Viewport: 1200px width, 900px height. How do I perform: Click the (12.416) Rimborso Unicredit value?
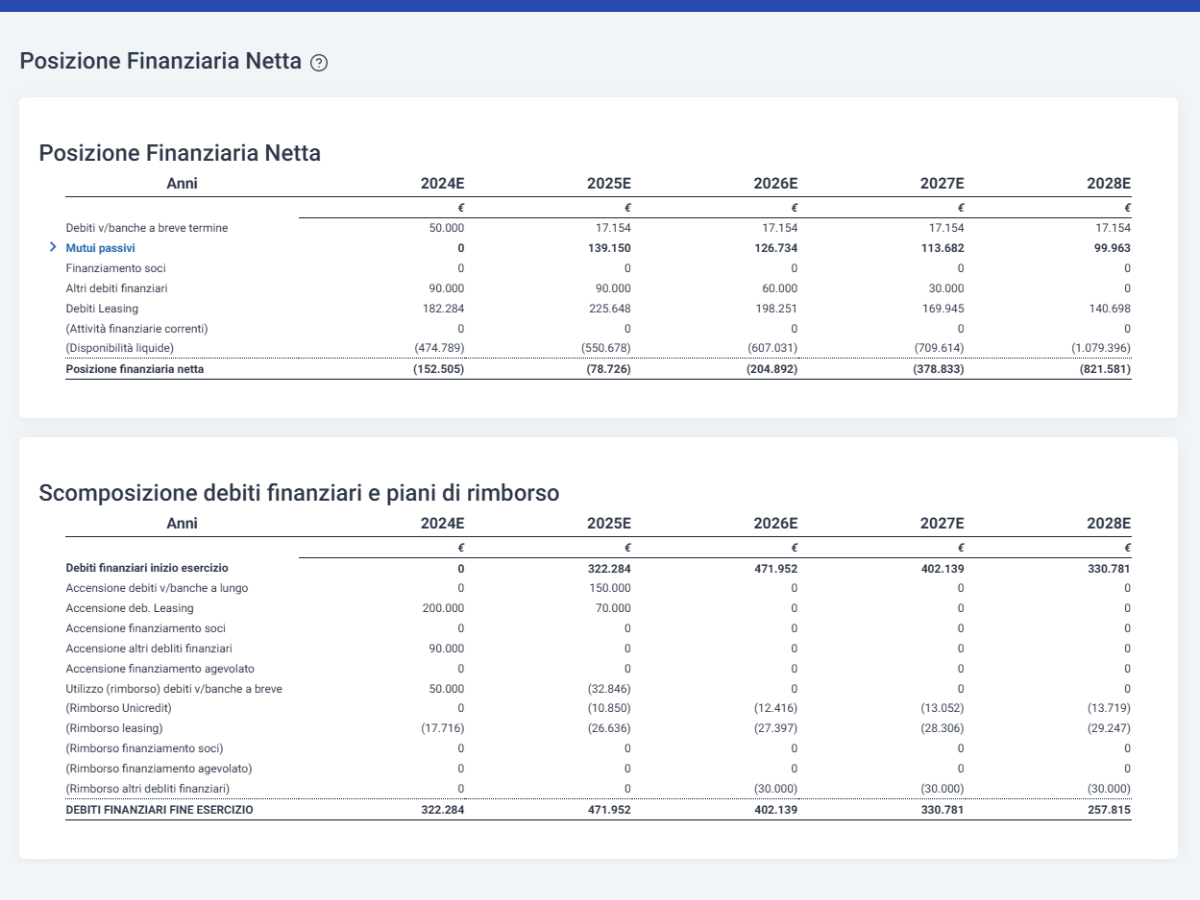775,708
